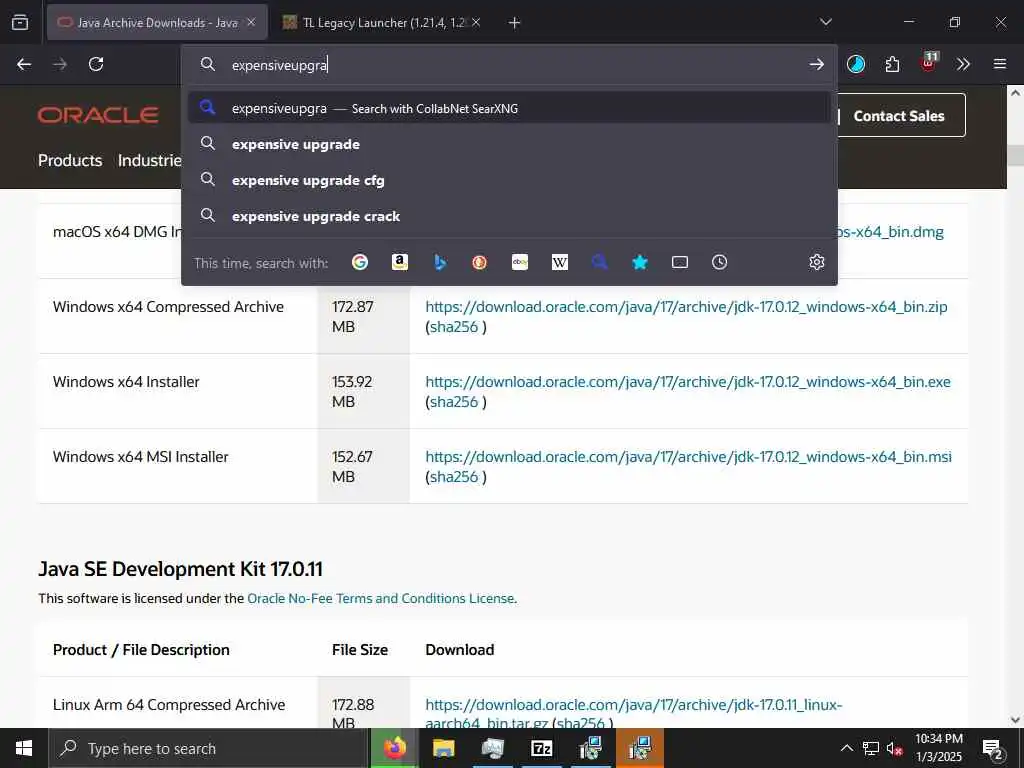This screenshot has width=1024, height=768.
Task: Open sha256 link for Windows x64 Compressed Archive
Action: click(x=454, y=327)
